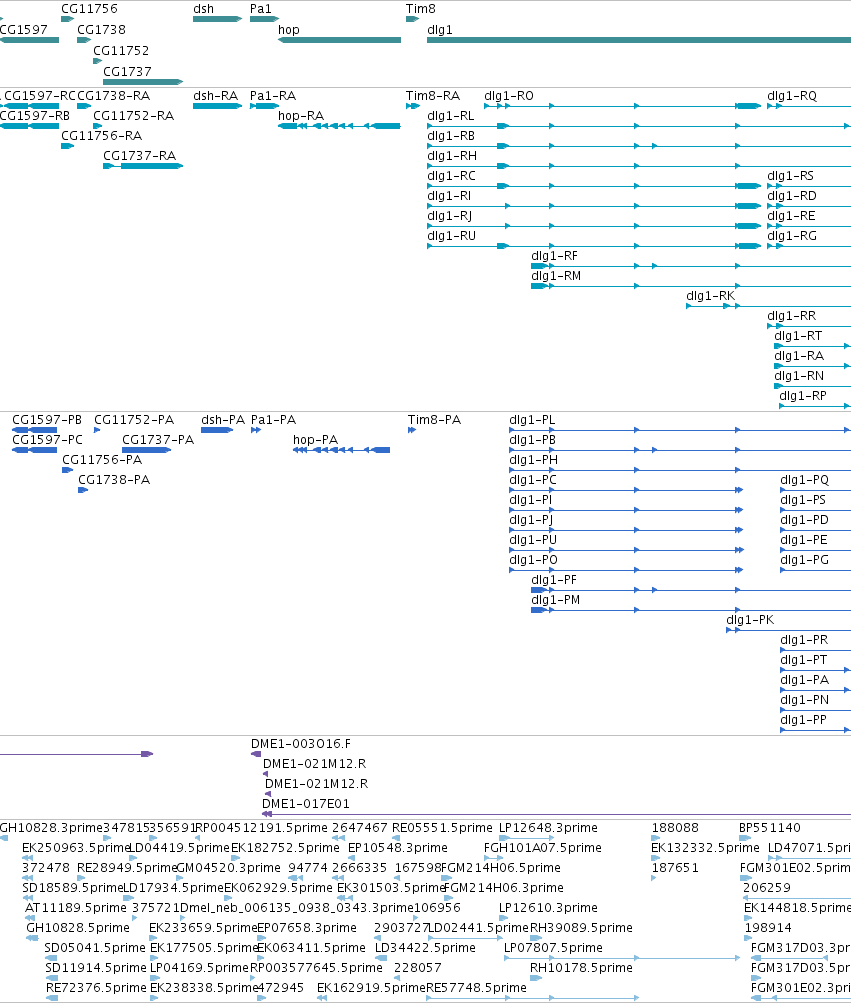851x1003 pixels.
Task: Select the CG1597-RC transcript label
Action: coord(40,96)
